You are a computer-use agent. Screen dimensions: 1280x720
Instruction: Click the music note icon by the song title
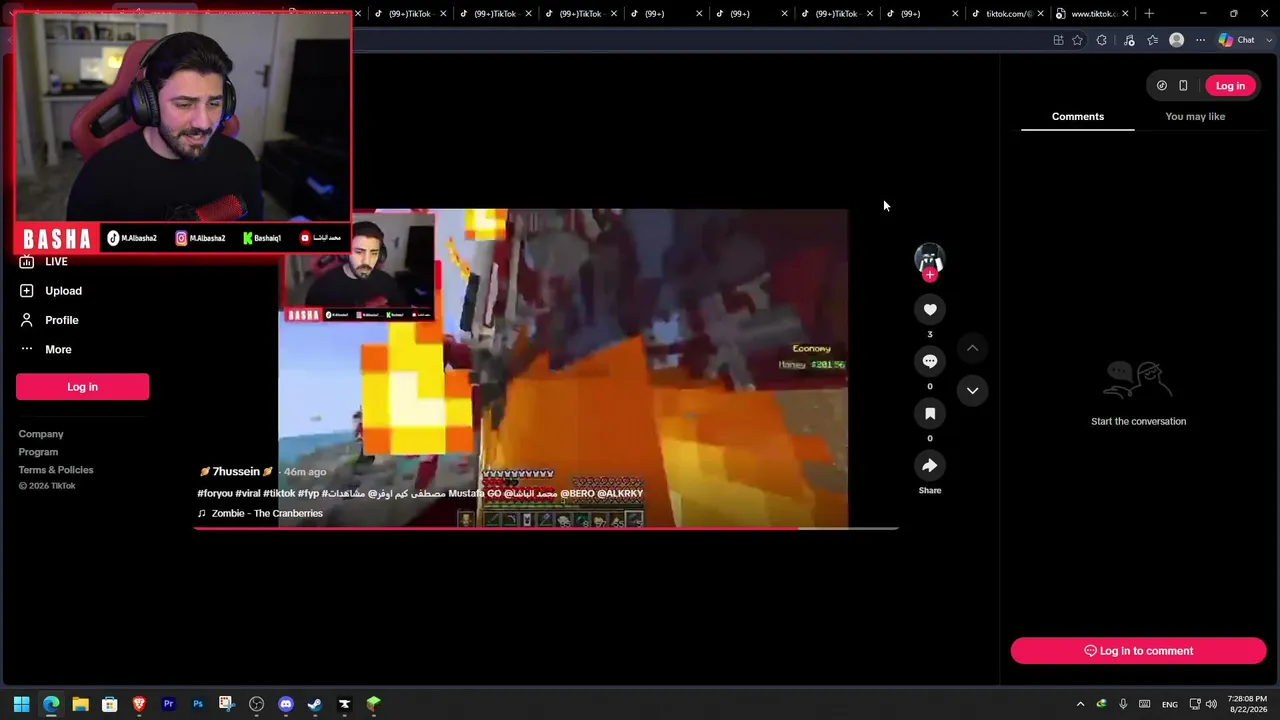202,513
